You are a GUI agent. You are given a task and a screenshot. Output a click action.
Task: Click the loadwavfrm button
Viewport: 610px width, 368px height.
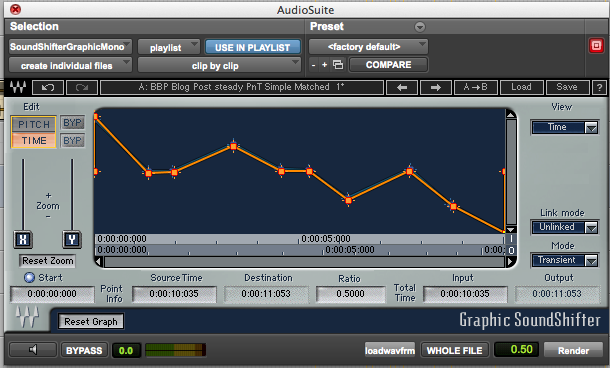[x=389, y=350]
